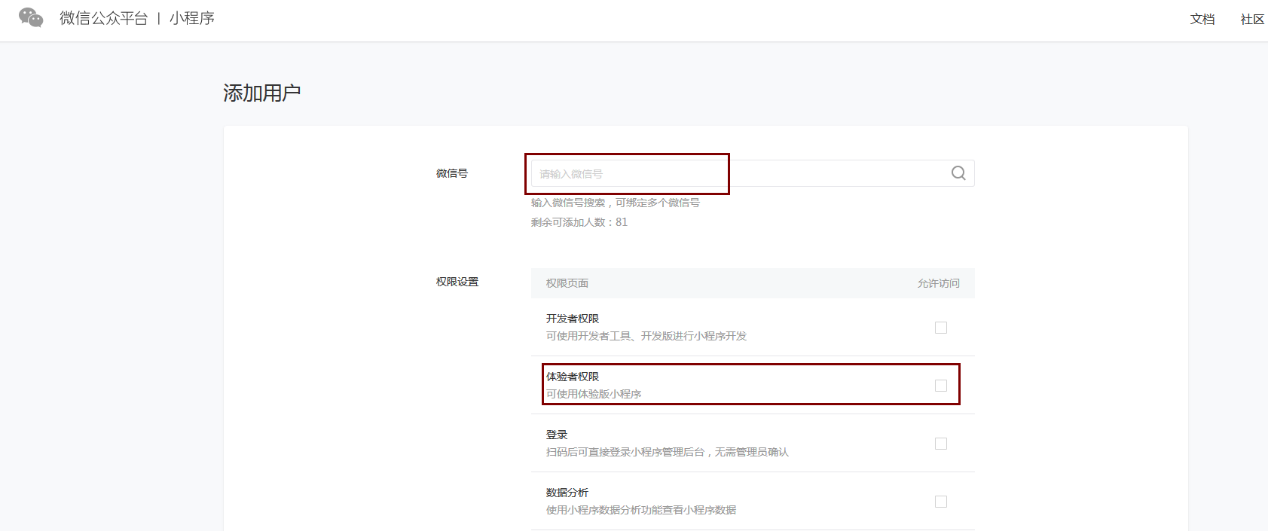Go to the 社区 link
The width and height of the screenshot is (1268, 531).
pos(1252,19)
